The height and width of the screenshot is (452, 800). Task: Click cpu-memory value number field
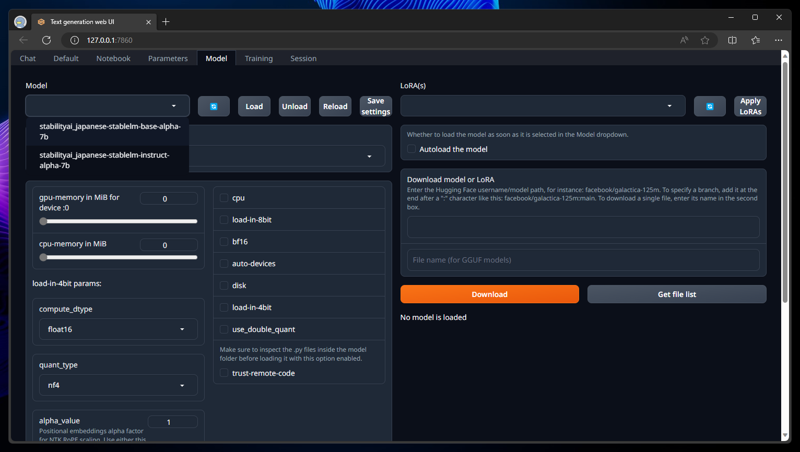point(168,245)
